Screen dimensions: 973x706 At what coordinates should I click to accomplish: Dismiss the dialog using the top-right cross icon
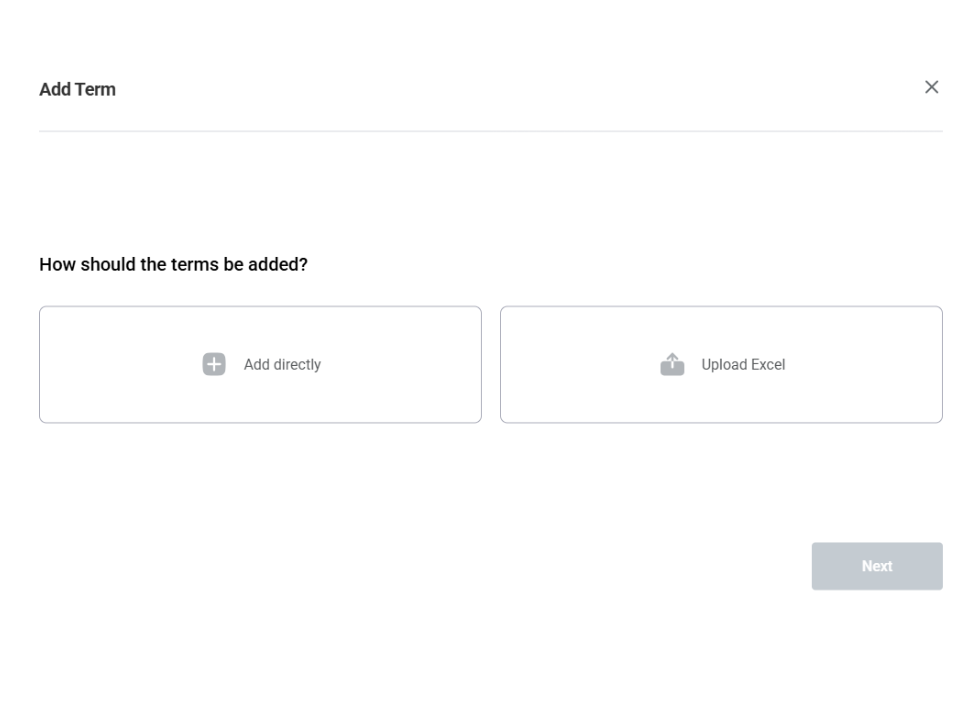931,88
